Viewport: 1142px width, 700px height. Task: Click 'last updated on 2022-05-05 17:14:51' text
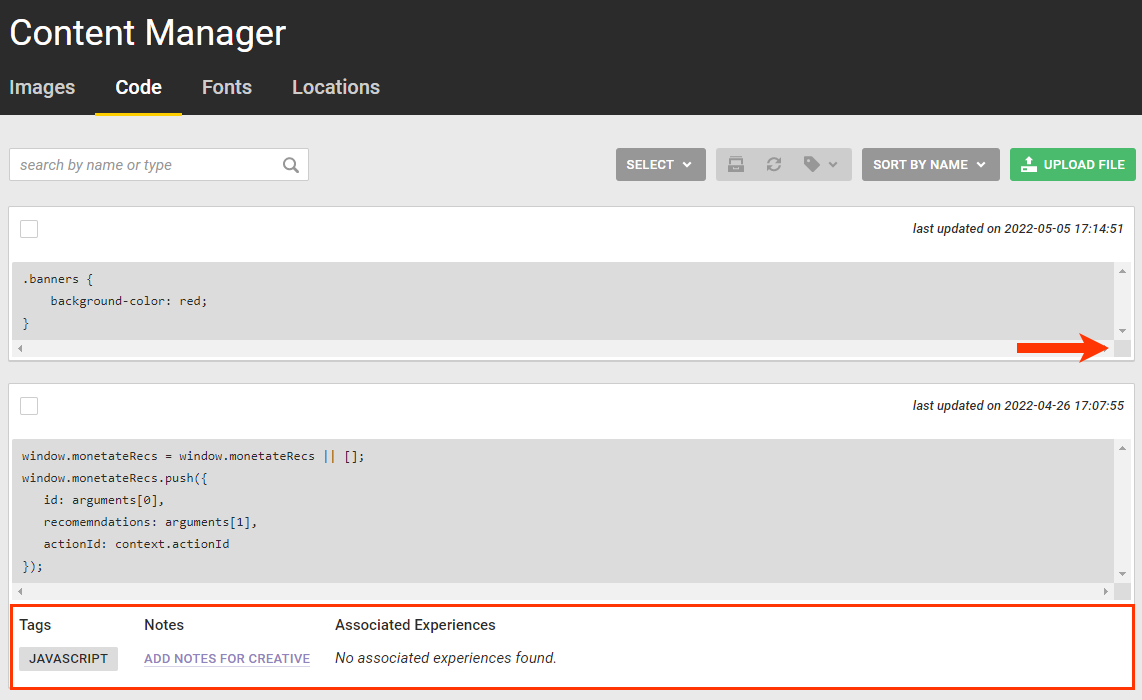point(1018,229)
